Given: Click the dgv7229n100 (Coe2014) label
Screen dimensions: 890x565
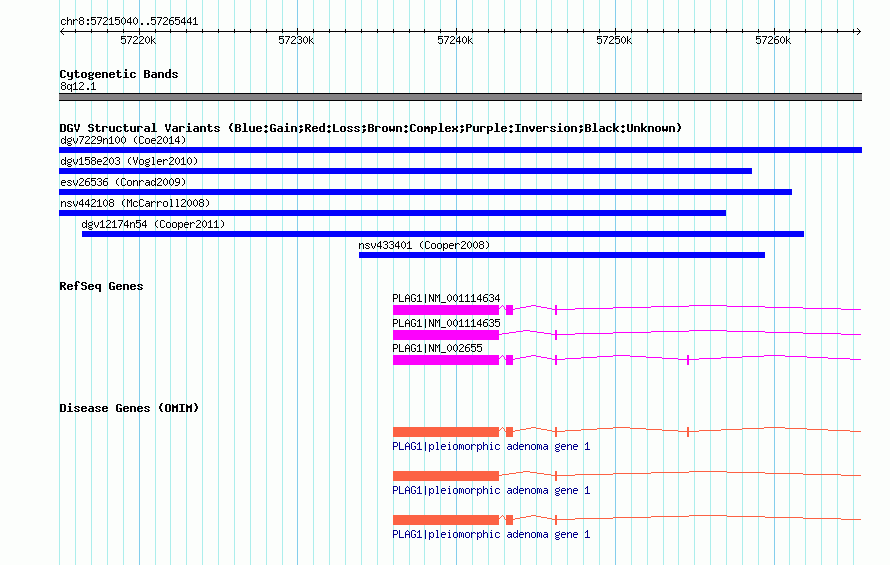Looking at the screenshot, I should pyautogui.click(x=123, y=140).
